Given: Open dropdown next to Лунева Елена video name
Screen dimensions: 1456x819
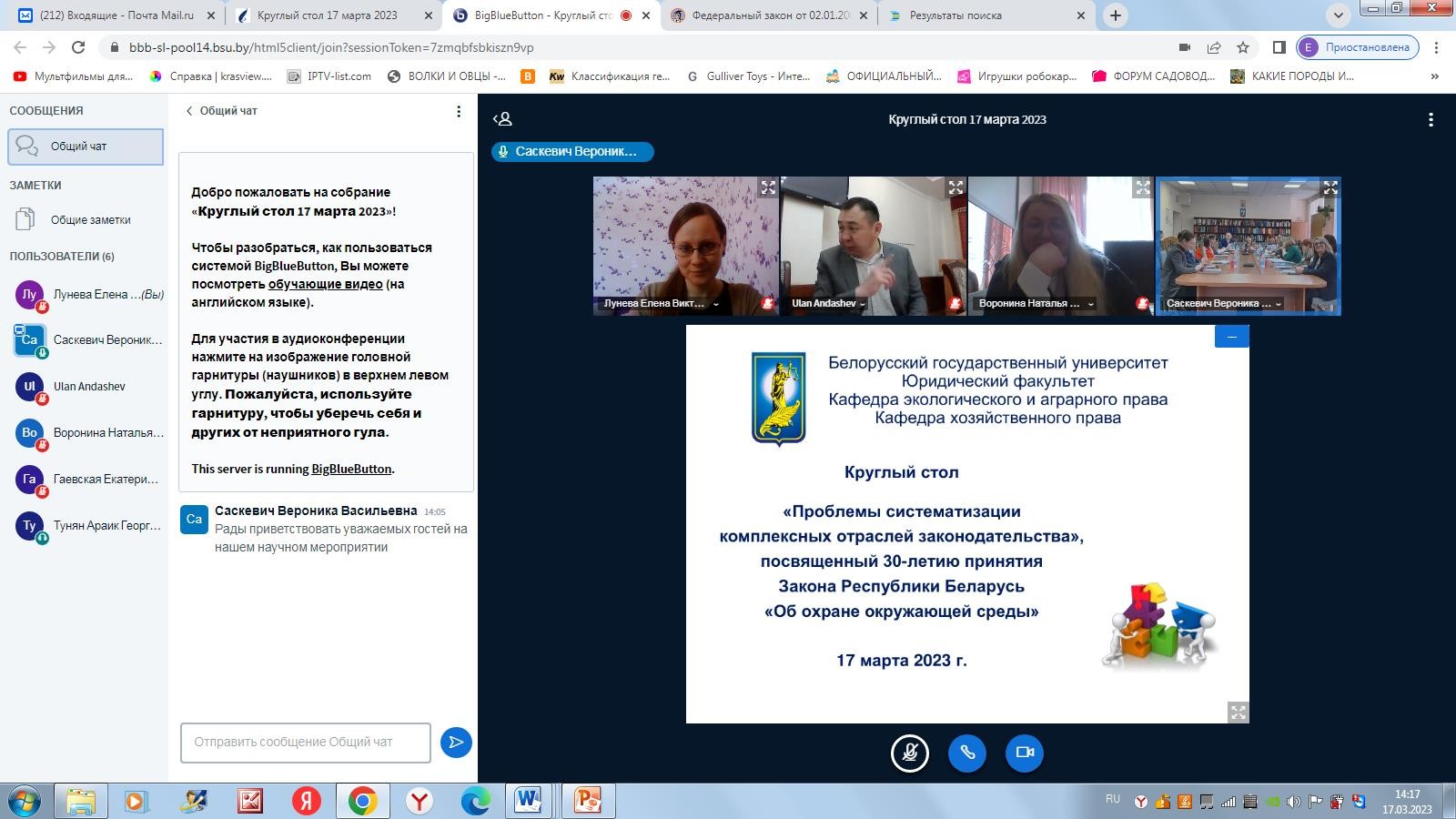Looking at the screenshot, I should coord(716,304).
